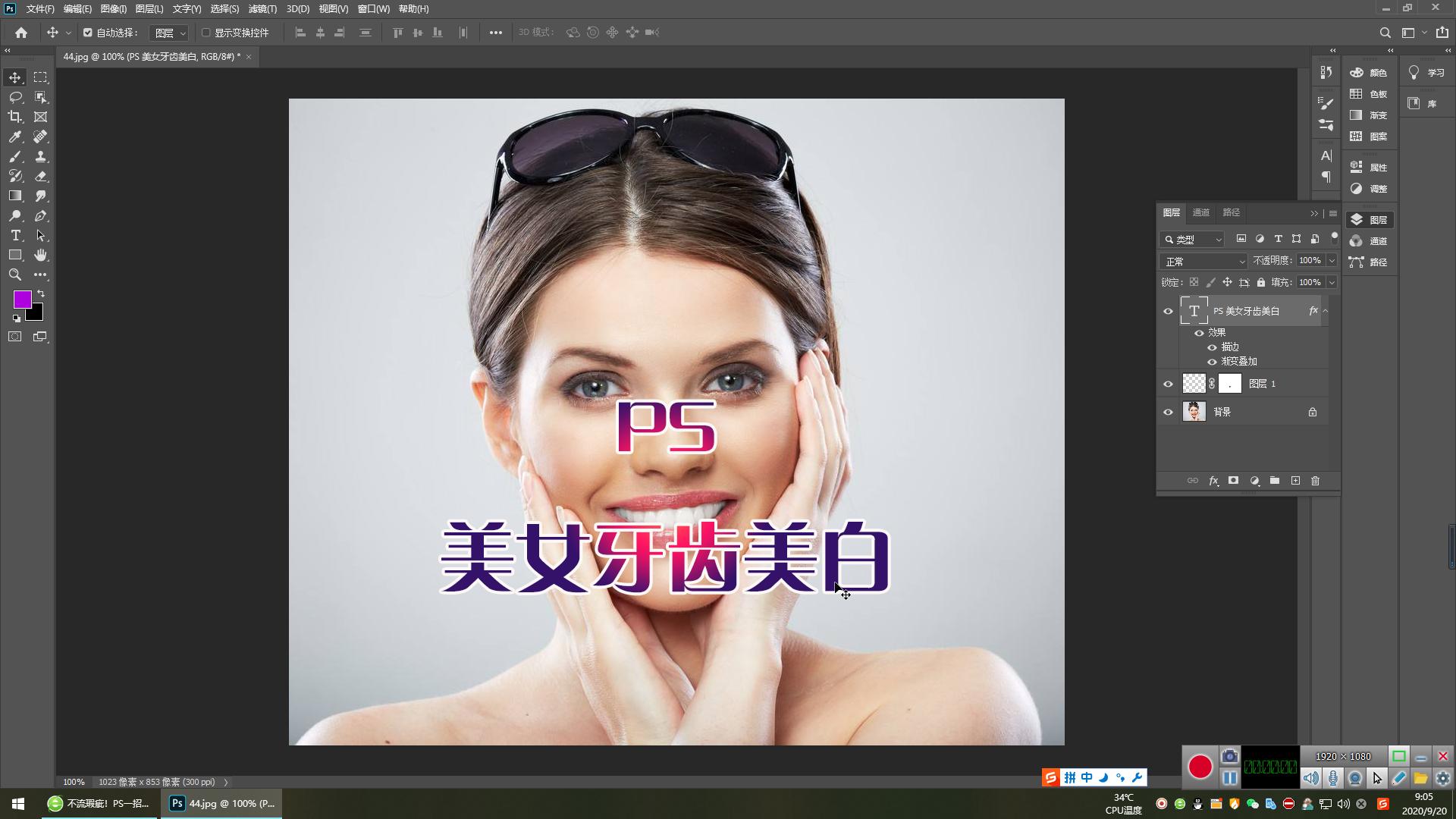Delete the layer using the trash icon
The height and width of the screenshot is (819, 1456).
click(x=1316, y=481)
